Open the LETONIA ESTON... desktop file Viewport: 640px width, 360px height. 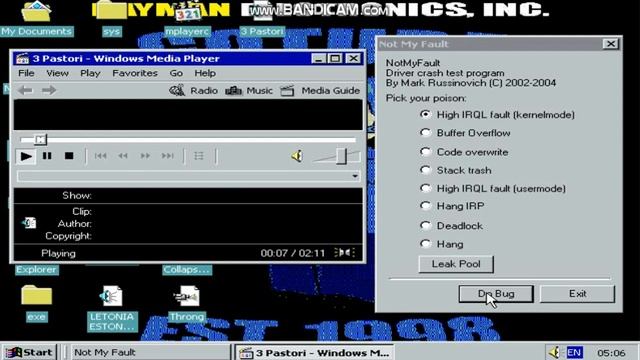(112, 308)
